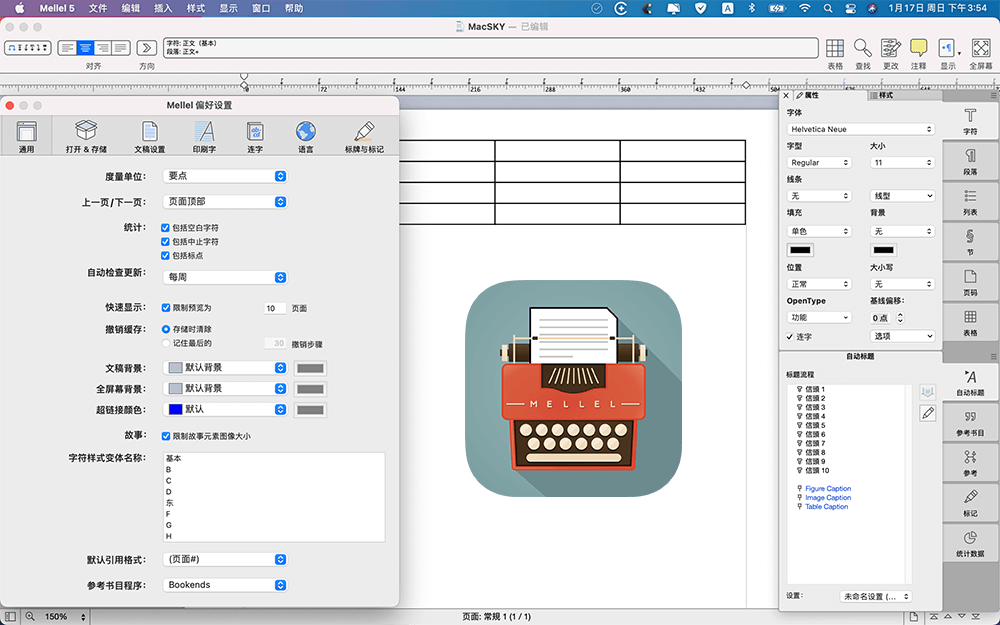Open the 字符 palette in sidebar
The image size is (1000, 625).
click(x=970, y=120)
